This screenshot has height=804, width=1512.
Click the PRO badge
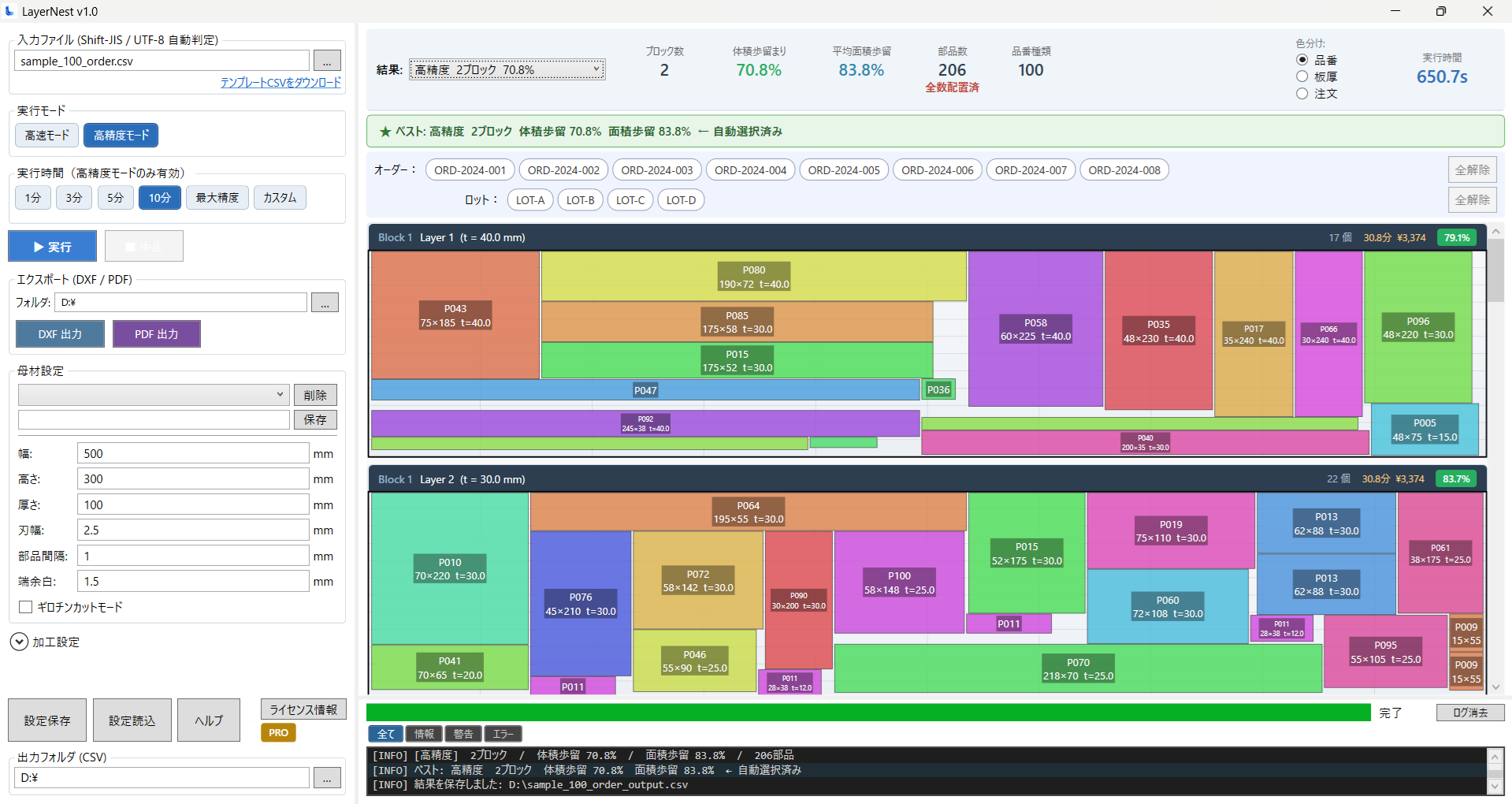coord(277,732)
